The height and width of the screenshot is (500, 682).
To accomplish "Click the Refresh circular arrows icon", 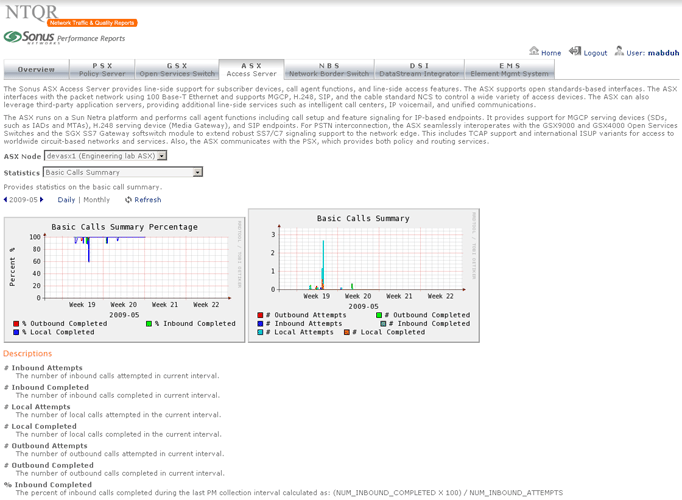I will [129, 200].
